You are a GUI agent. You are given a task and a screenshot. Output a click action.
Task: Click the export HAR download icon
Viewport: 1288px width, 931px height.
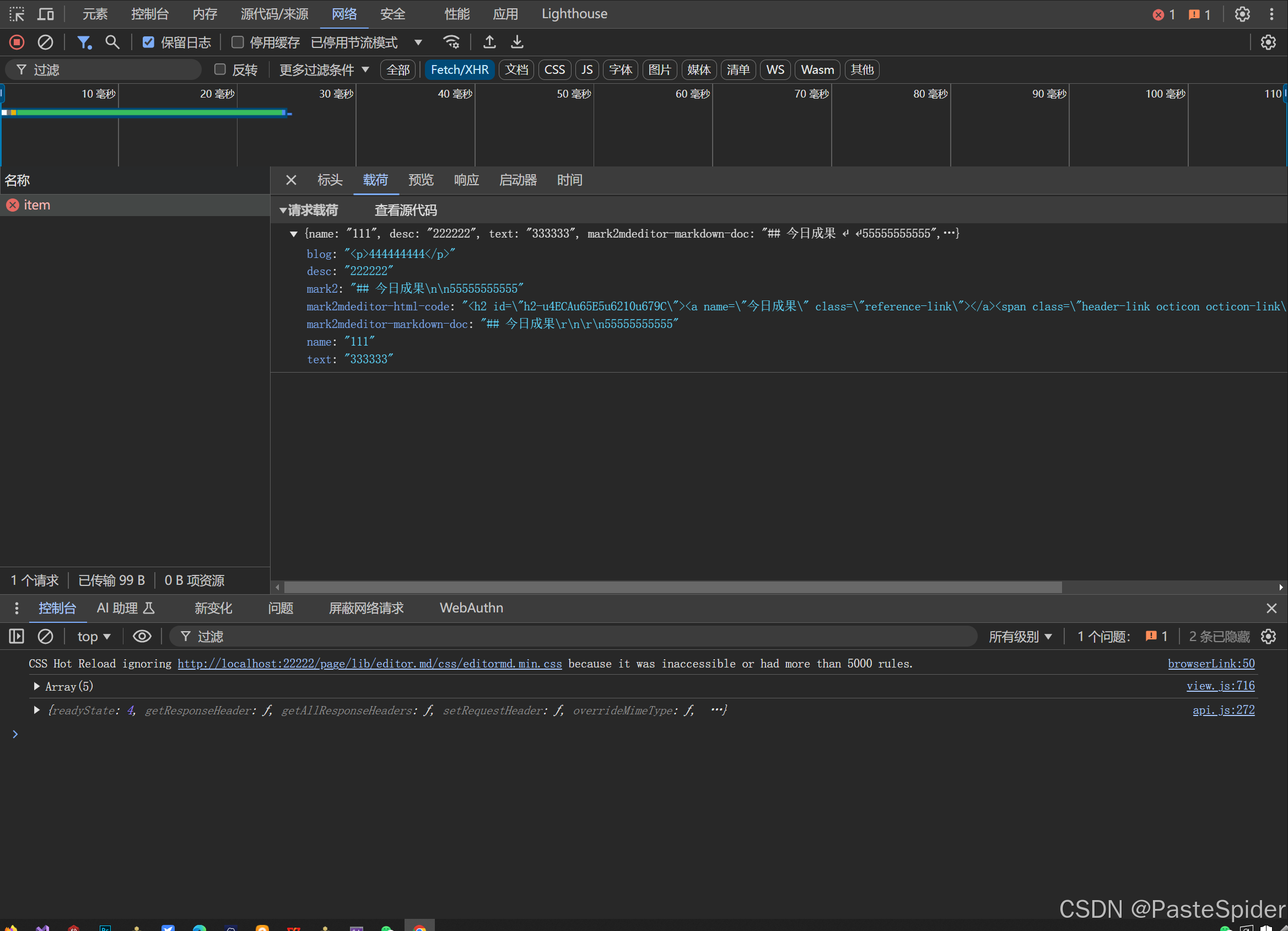pos(517,42)
